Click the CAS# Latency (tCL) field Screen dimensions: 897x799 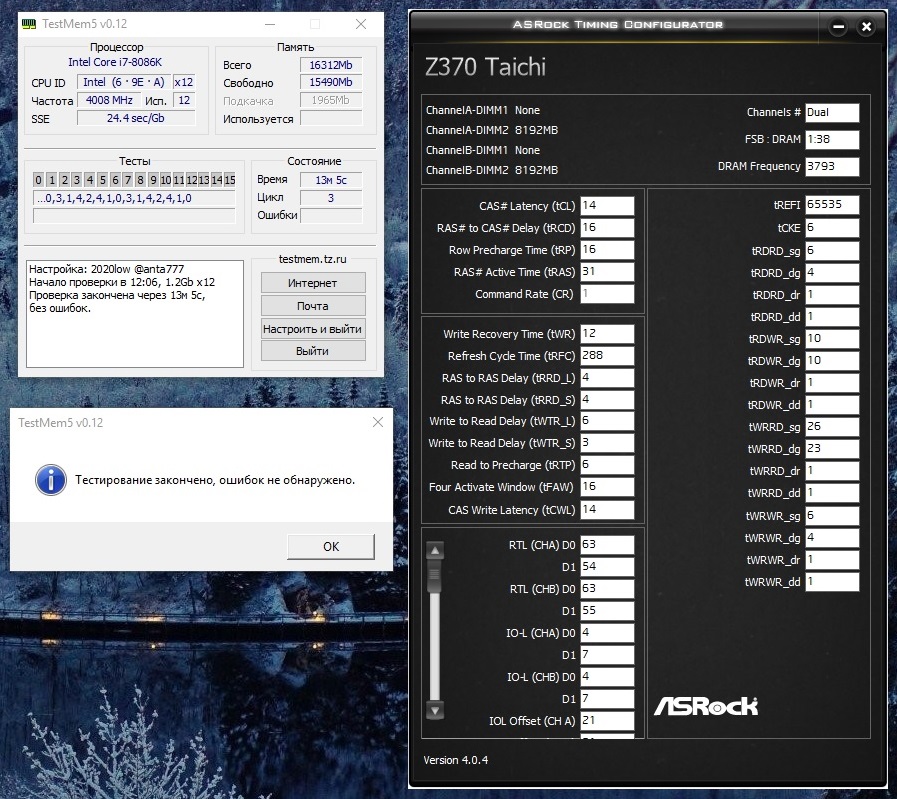pos(607,206)
